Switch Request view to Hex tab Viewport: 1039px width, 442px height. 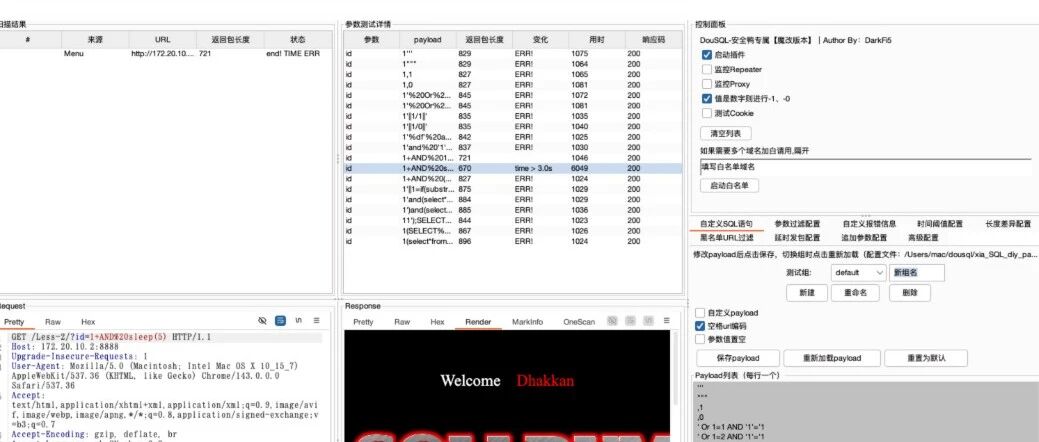click(x=88, y=321)
